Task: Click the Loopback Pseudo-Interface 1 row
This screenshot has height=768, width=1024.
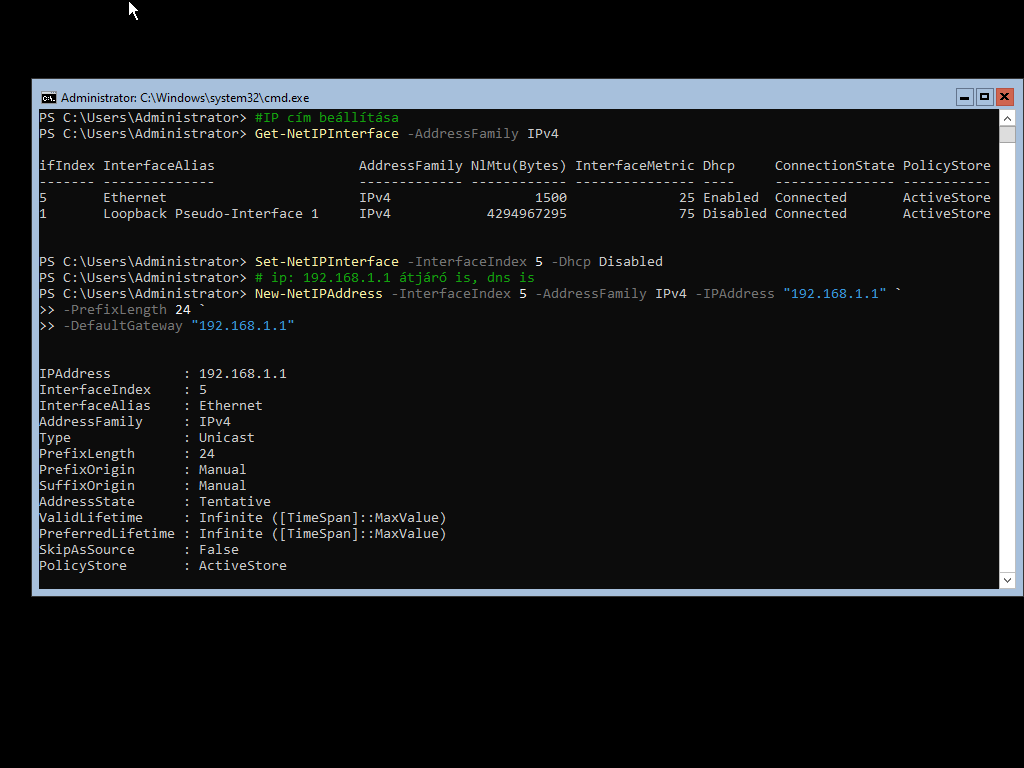Action: click(x=210, y=214)
